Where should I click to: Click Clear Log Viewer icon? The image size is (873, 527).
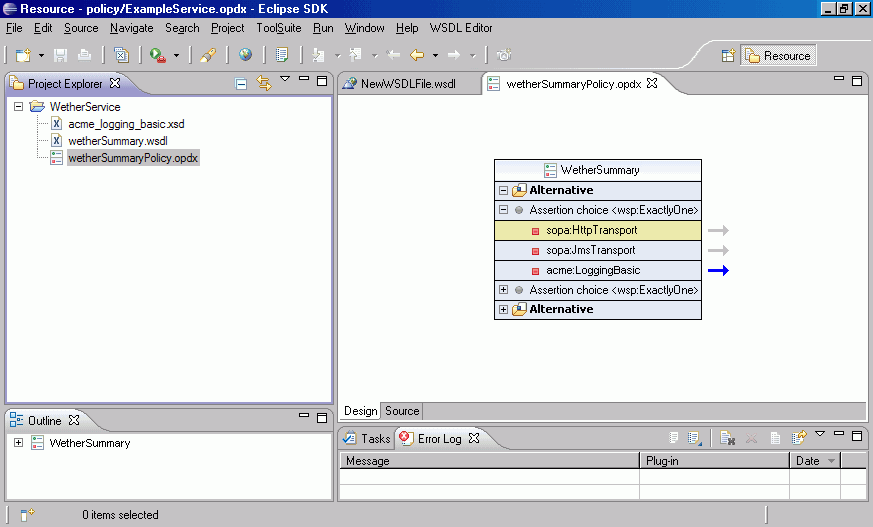[728, 439]
